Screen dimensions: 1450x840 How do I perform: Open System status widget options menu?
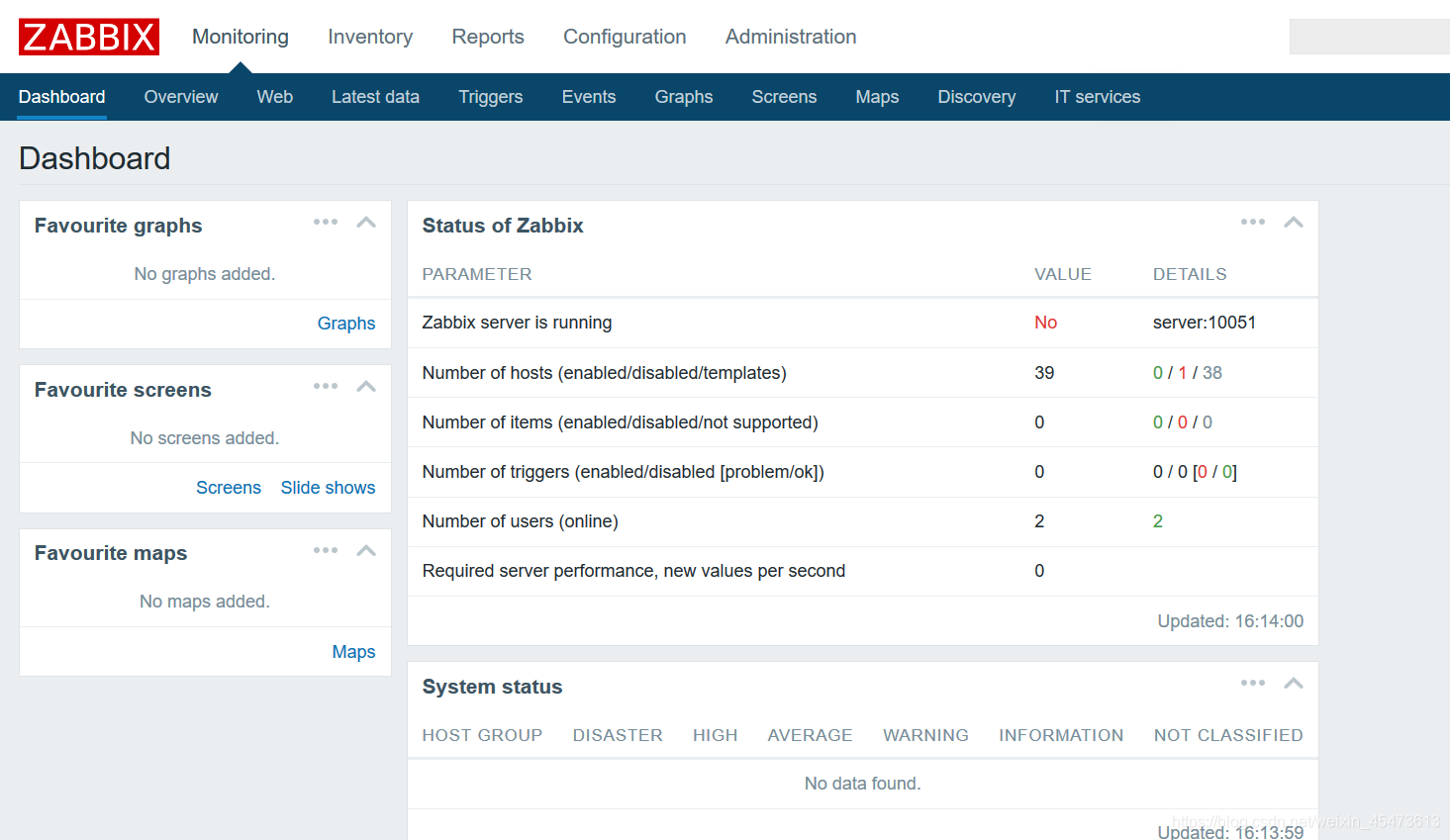[x=1253, y=683]
